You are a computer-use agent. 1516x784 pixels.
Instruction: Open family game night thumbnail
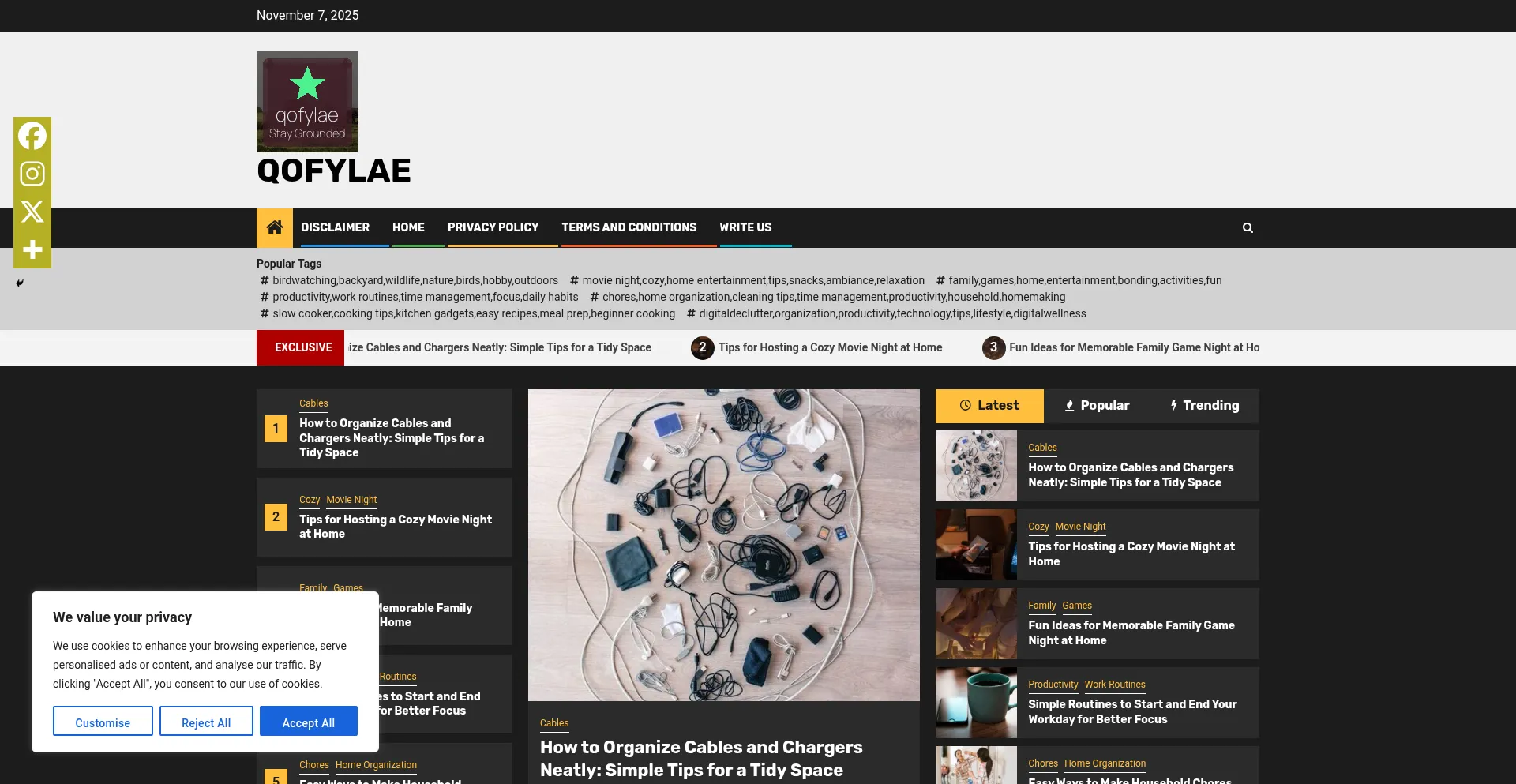tap(976, 624)
